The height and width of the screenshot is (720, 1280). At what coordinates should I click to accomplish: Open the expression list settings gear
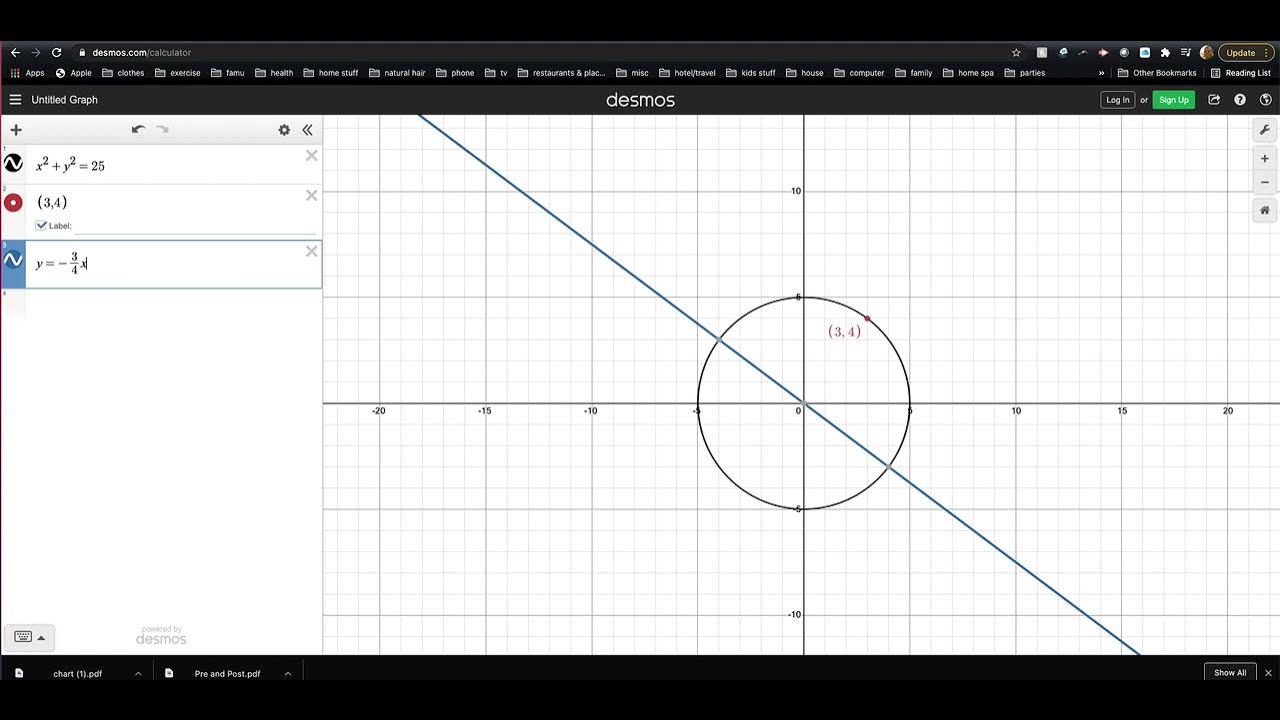coord(284,130)
